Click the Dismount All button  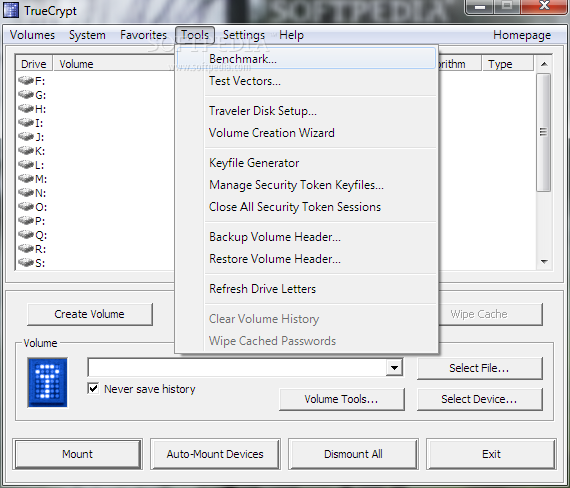coord(353,454)
